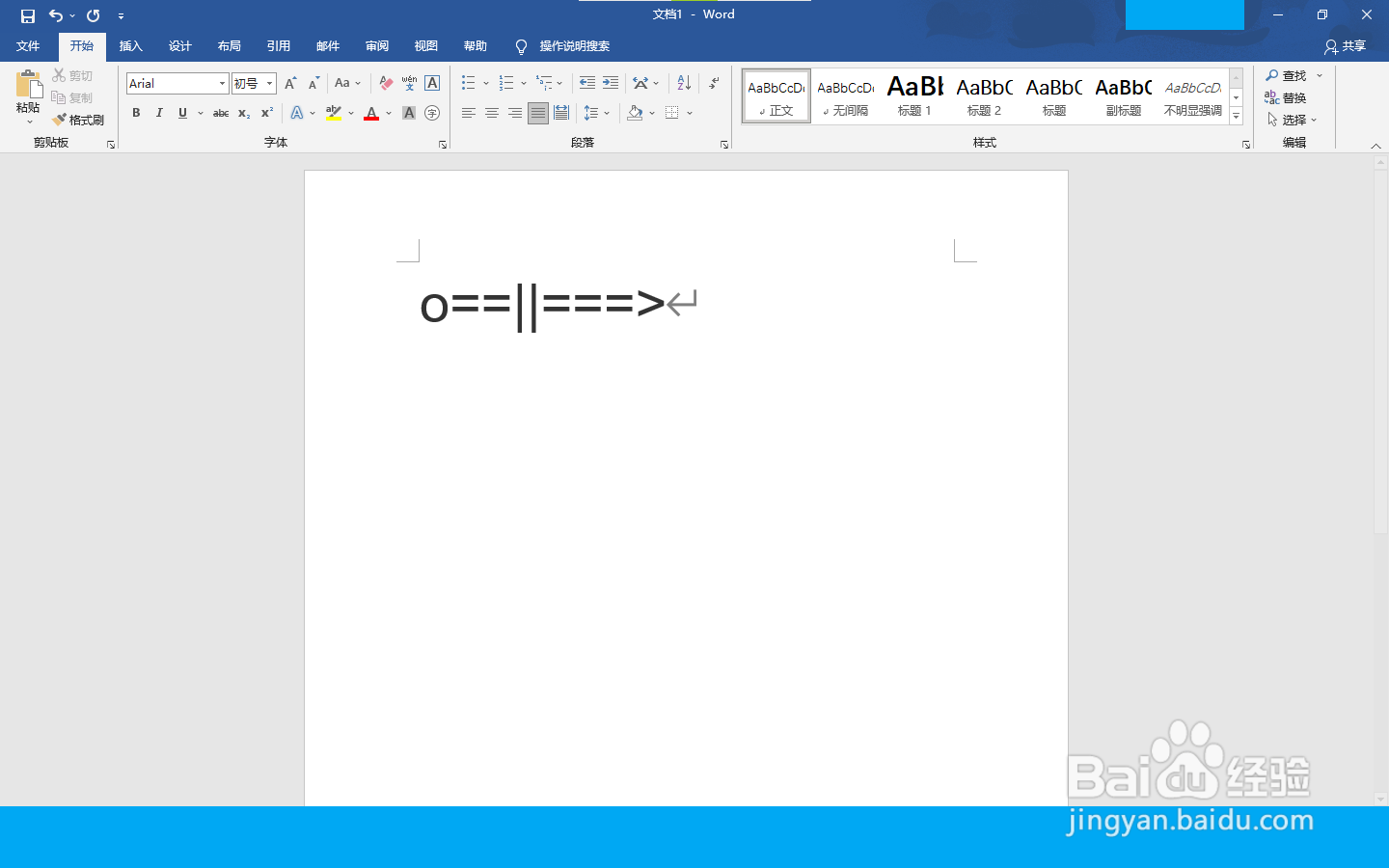1389x868 pixels.
Task: Open the 文件 File tab
Action: pyautogui.click(x=28, y=46)
